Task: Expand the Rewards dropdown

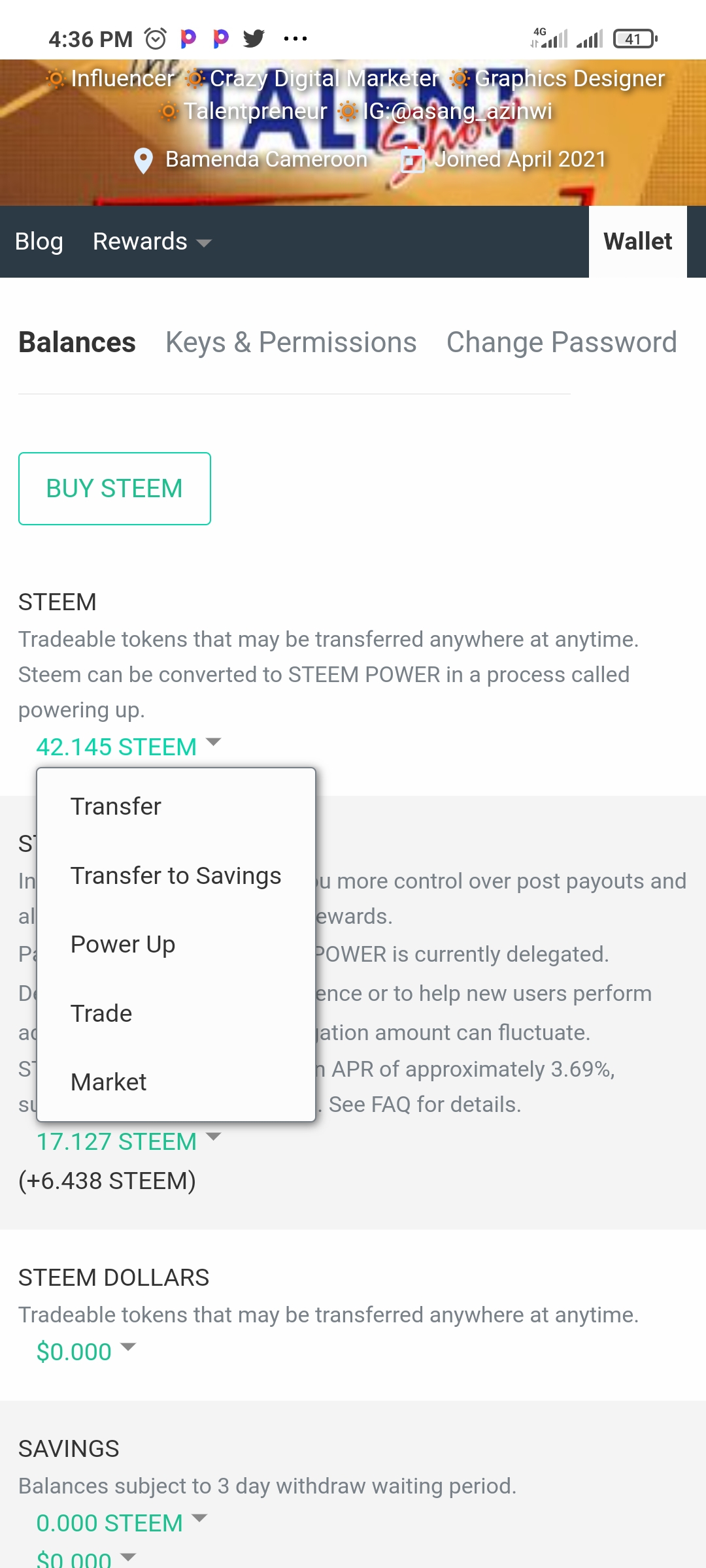Action: [x=152, y=242]
